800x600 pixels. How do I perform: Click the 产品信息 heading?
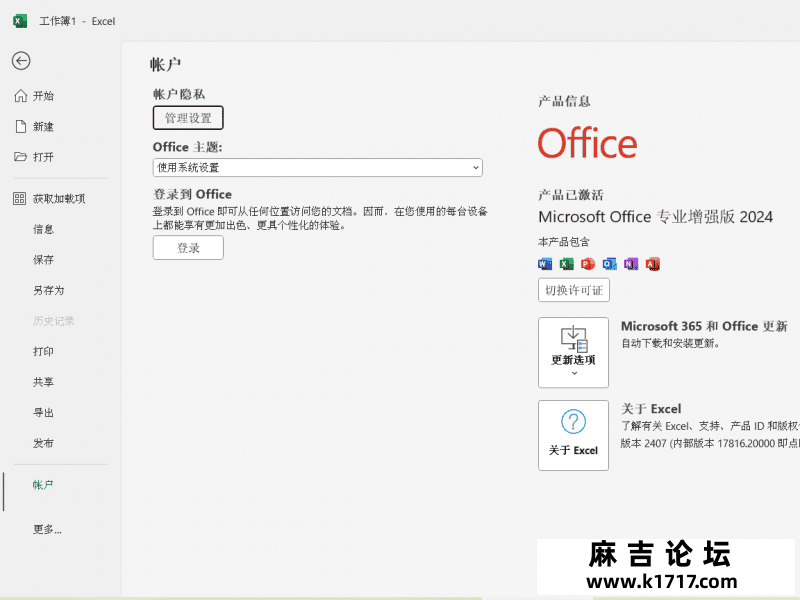pos(564,102)
